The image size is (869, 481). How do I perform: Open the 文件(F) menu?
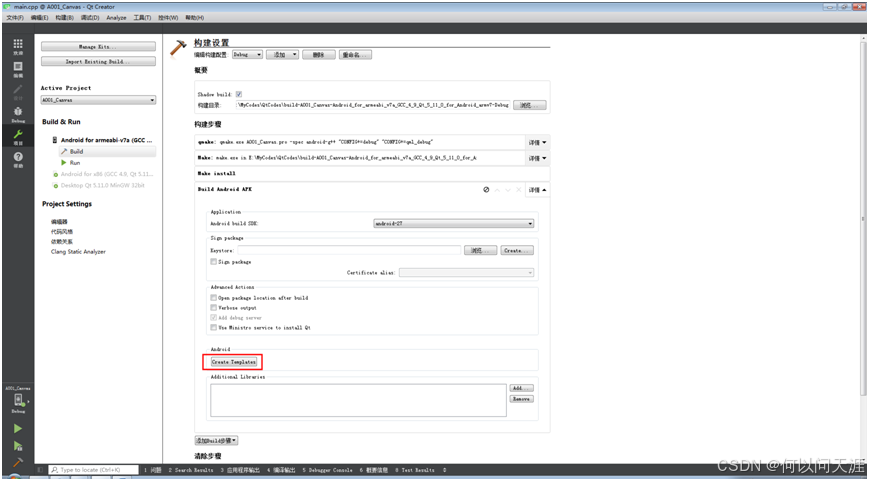click(14, 18)
